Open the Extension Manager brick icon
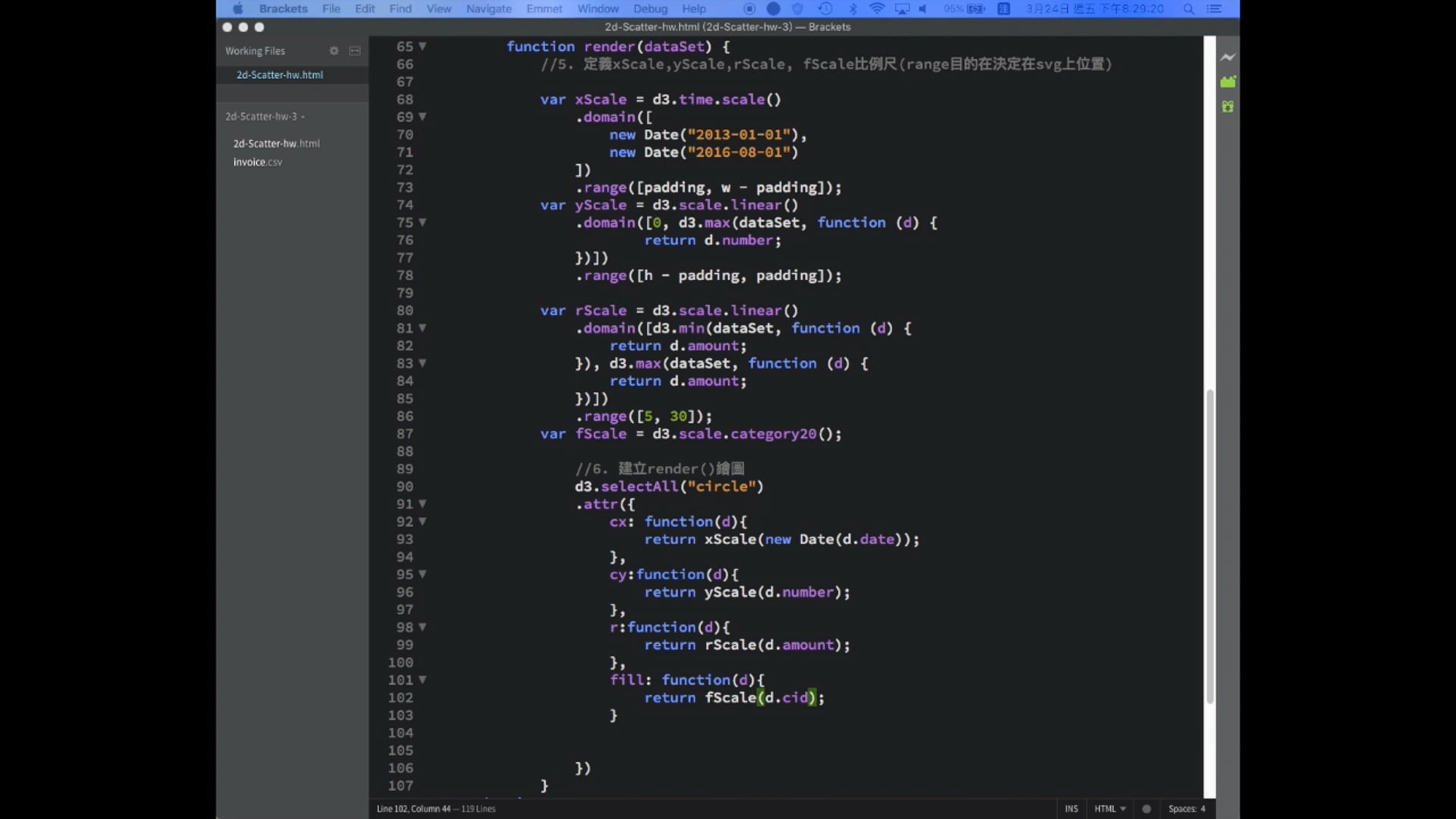1456x819 pixels. coord(1228,81)
